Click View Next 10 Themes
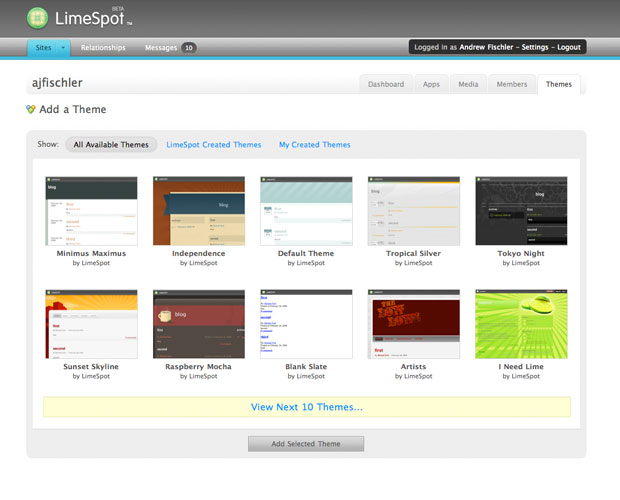Image resolution: width=620 pixels, height=500 pixels. click(x=307, y=407)
